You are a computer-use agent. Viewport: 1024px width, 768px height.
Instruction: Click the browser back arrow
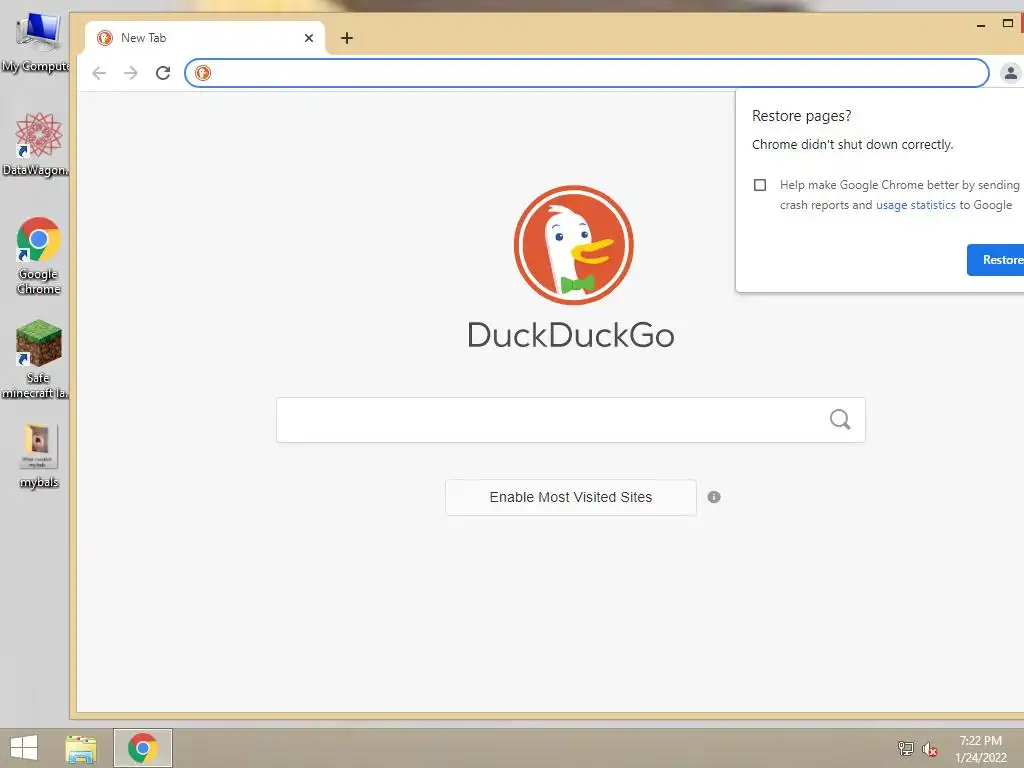click(99, 73)
